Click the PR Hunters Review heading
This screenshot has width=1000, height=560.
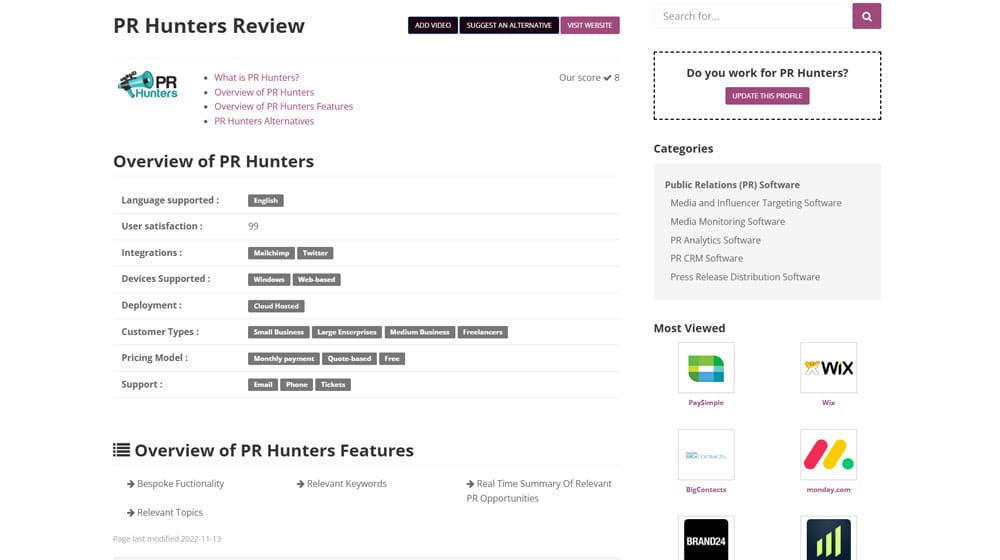pyautogui.click(x=209, y=26)
